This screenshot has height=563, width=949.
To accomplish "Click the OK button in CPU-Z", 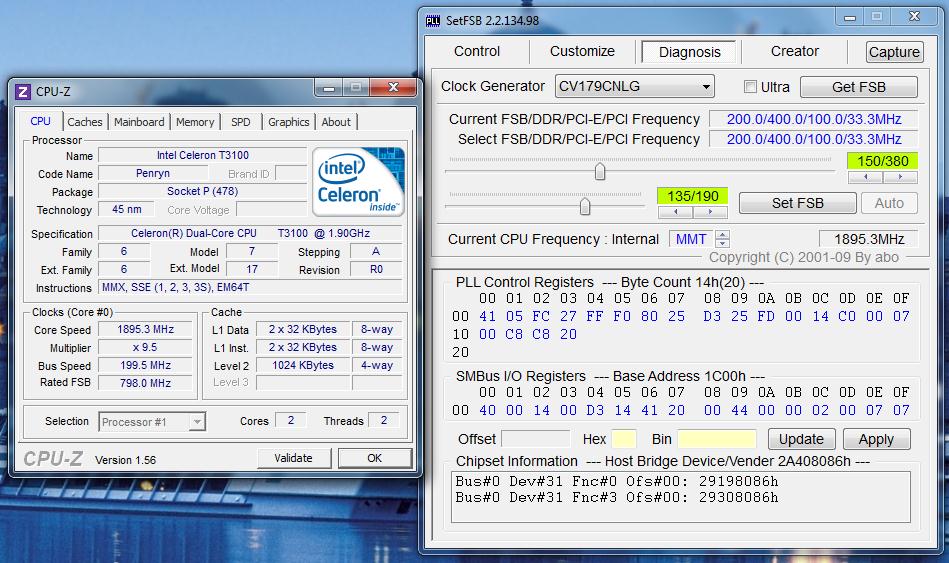I will pyautogui.click(x=375, y=458).
